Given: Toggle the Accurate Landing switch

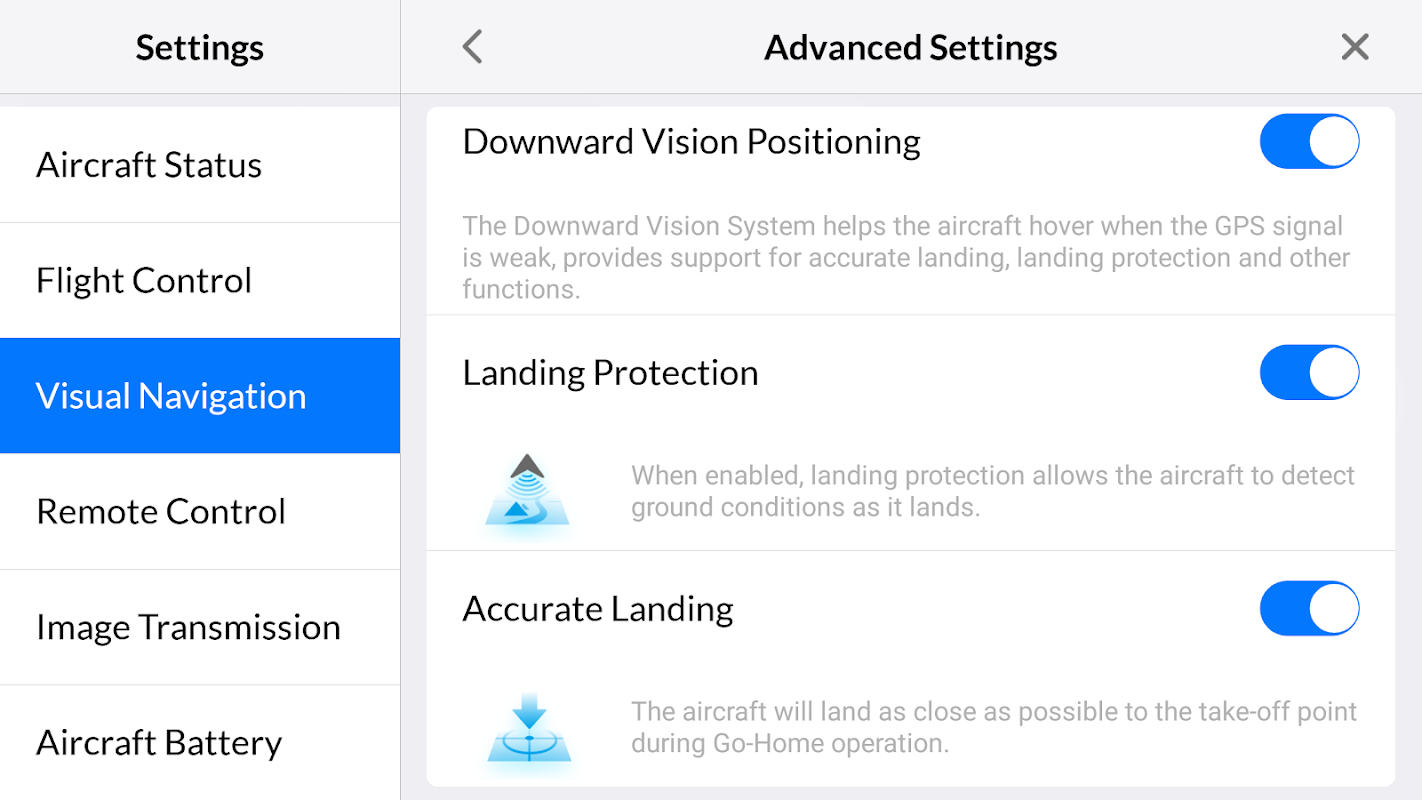Looking at the screenshot, I should [x=1309, y=609].
